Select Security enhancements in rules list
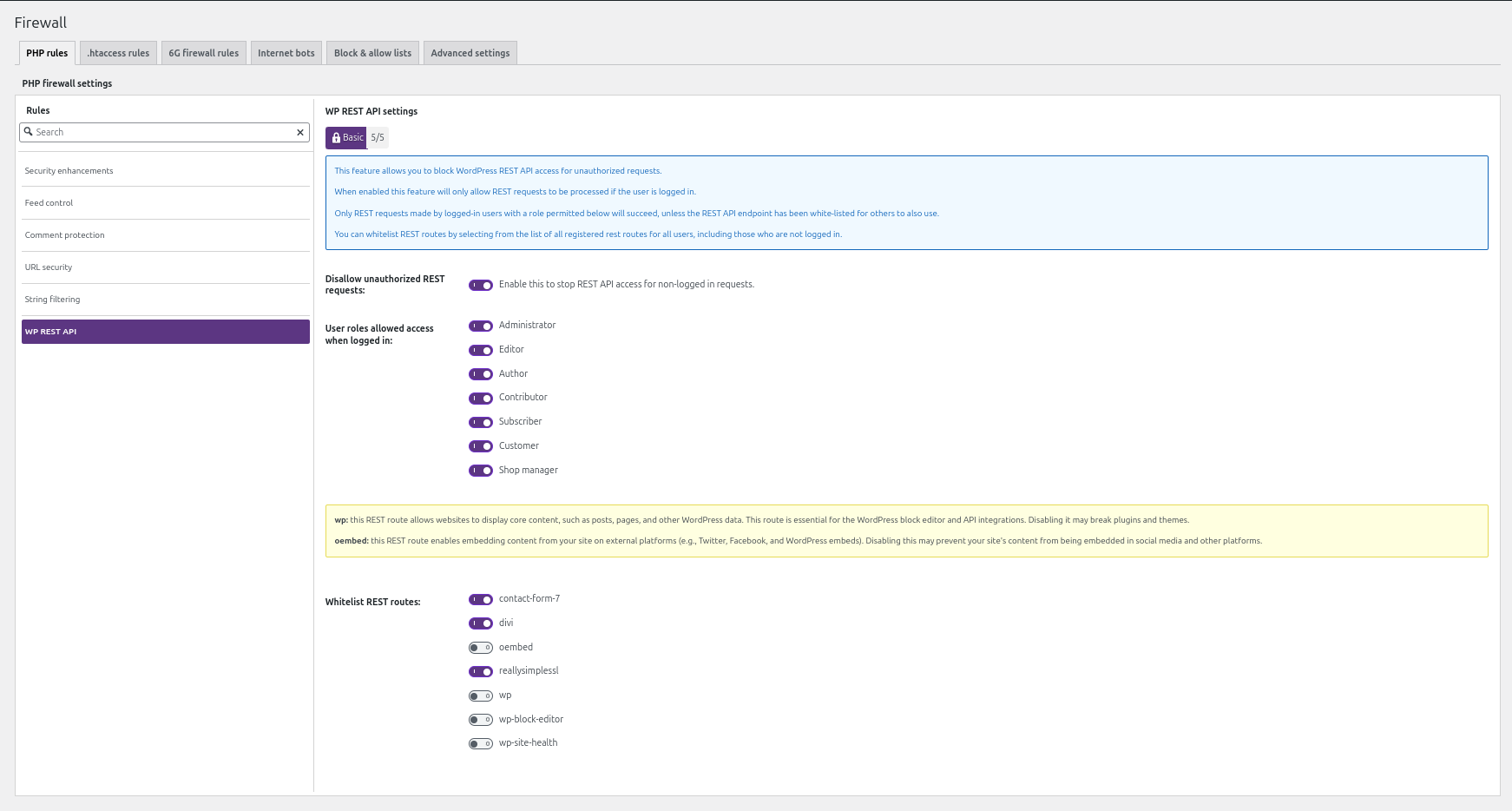Viewport: 1512px width, 811px height. [69, 171]
